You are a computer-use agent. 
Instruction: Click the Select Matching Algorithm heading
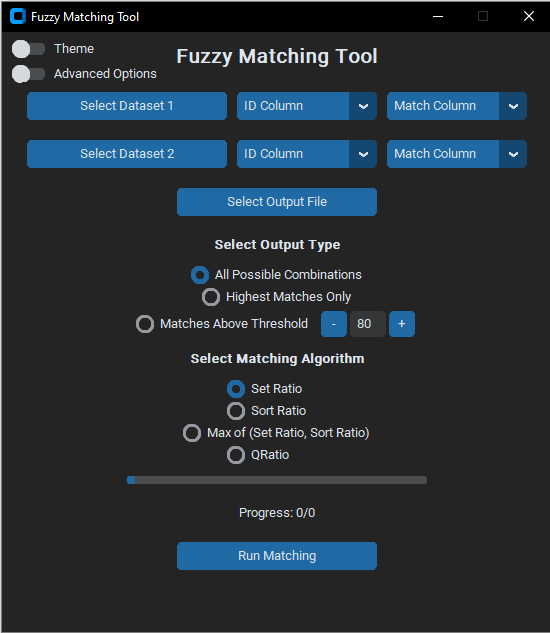click(277, 358)
